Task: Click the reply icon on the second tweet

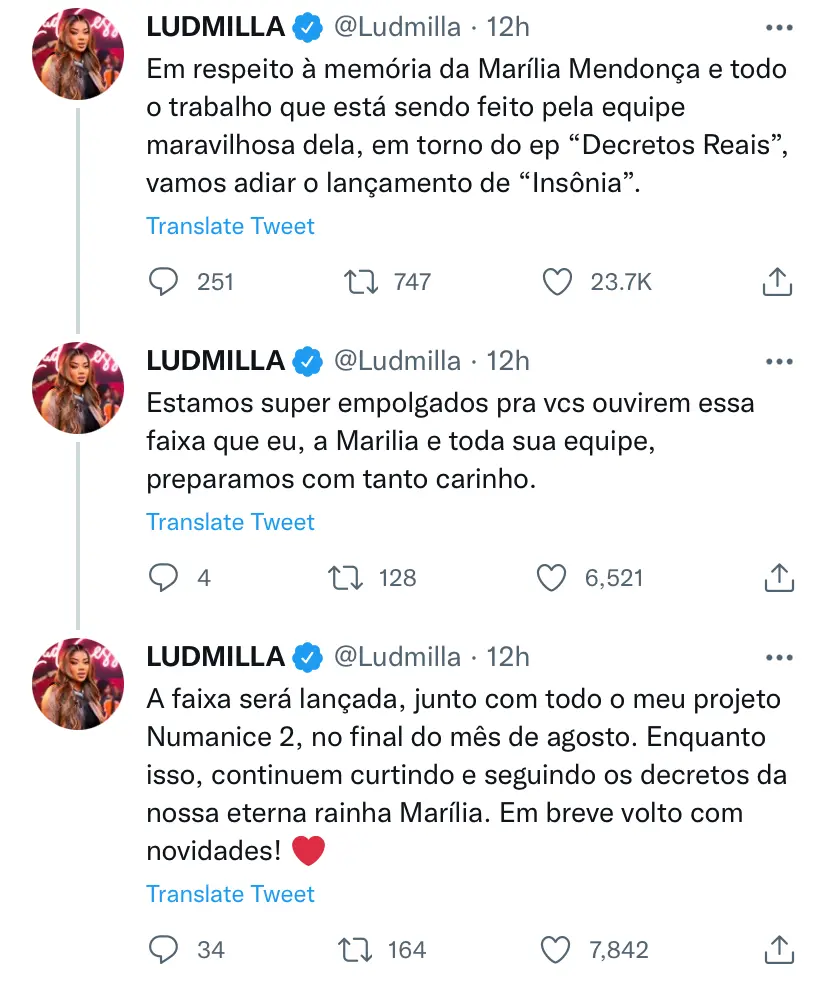Action: tap(165, 577)
